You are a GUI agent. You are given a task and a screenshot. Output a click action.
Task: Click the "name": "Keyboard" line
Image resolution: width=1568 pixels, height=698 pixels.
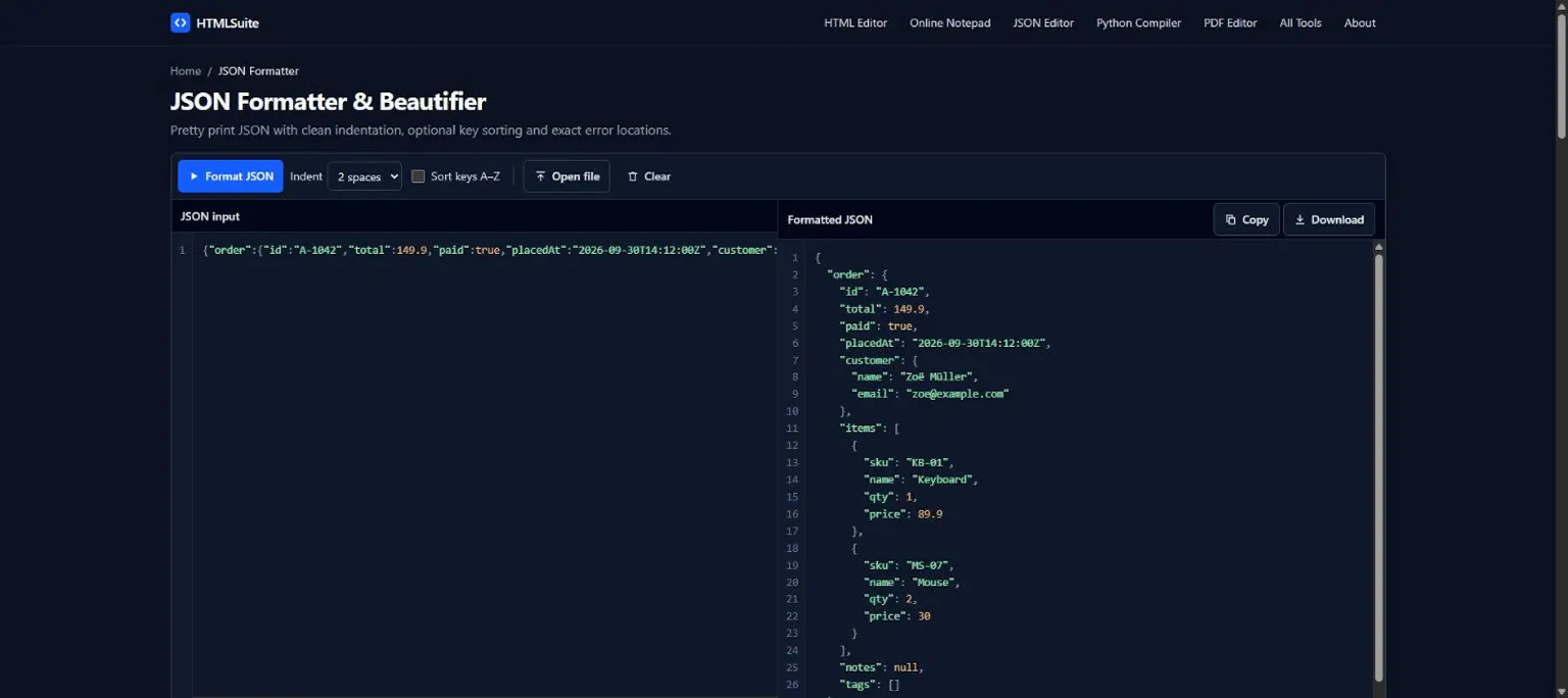click(x=921, y=479)
